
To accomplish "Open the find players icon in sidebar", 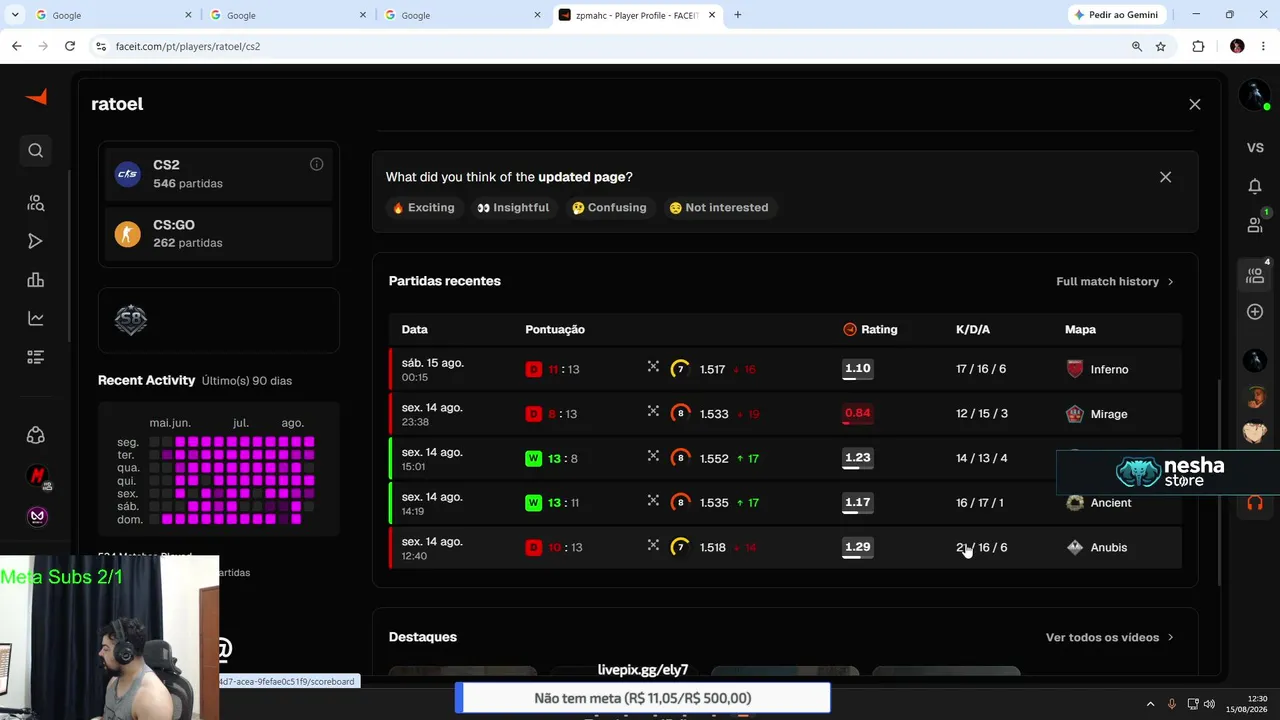I will (x=36, y=203).
